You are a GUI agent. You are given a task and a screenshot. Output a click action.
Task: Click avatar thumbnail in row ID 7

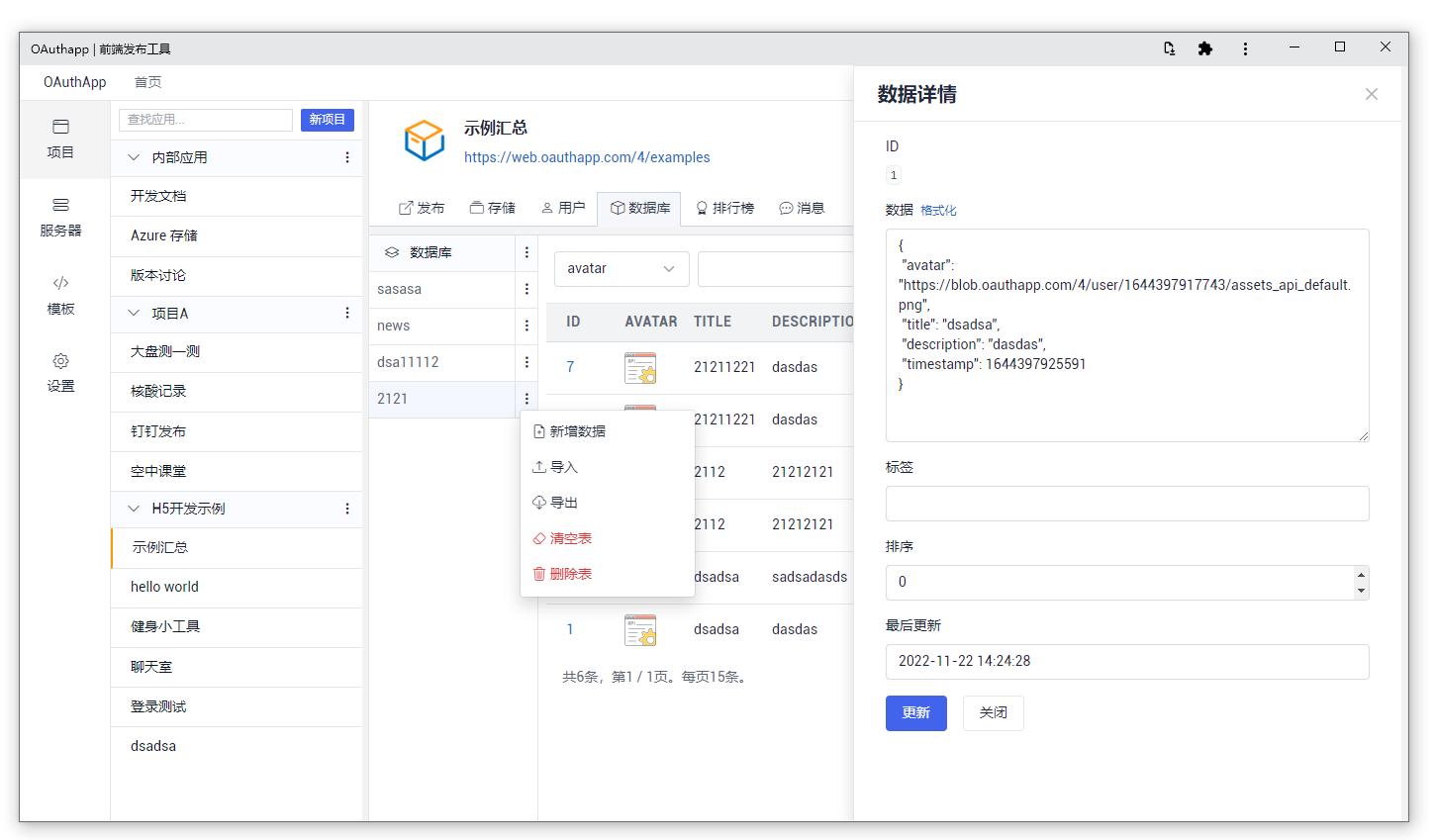click(x=640, y=367)
